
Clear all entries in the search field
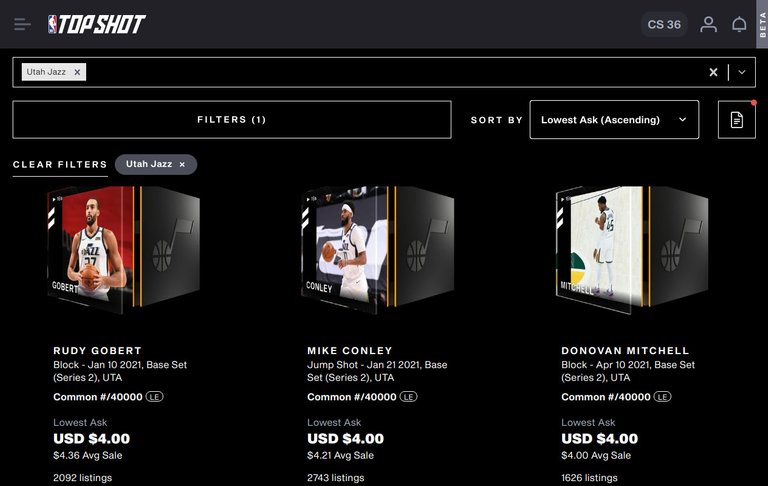click(x=713, y=72)
